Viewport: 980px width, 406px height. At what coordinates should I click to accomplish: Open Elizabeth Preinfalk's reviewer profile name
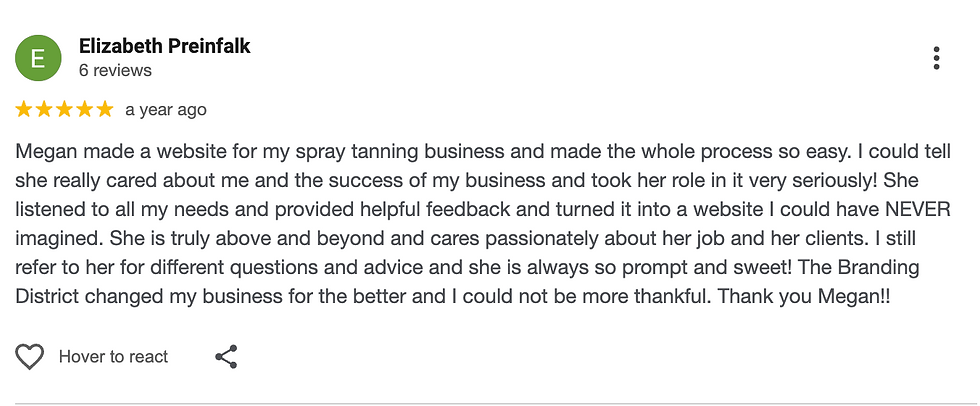point(164,46)
